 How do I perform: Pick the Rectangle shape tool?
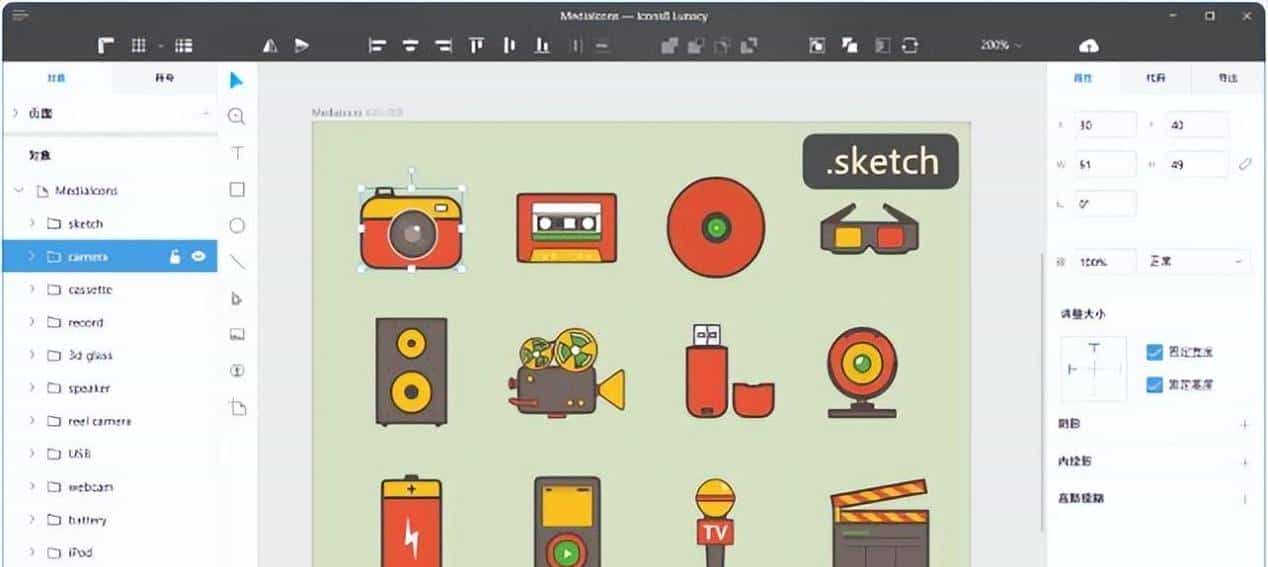coord(237,189)
